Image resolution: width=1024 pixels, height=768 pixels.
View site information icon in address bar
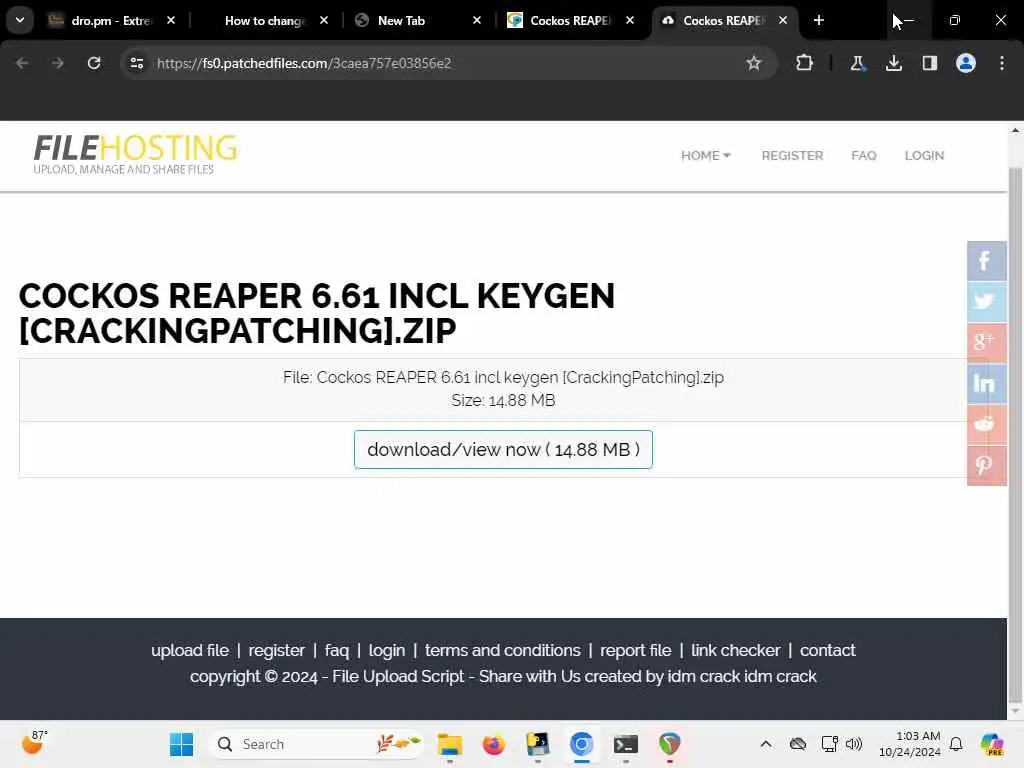click(136, 63)
